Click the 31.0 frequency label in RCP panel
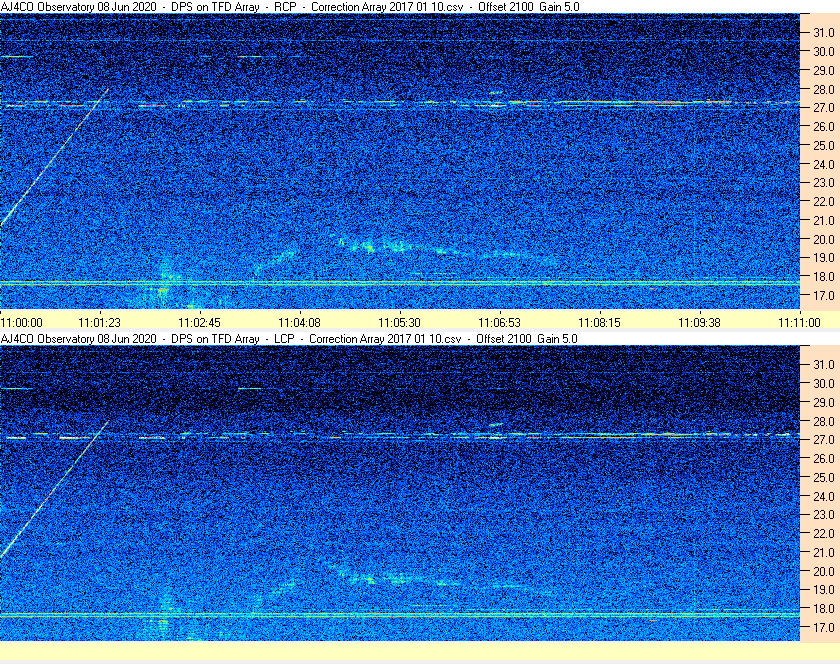840x664 pixels. [x=824, y=33]
